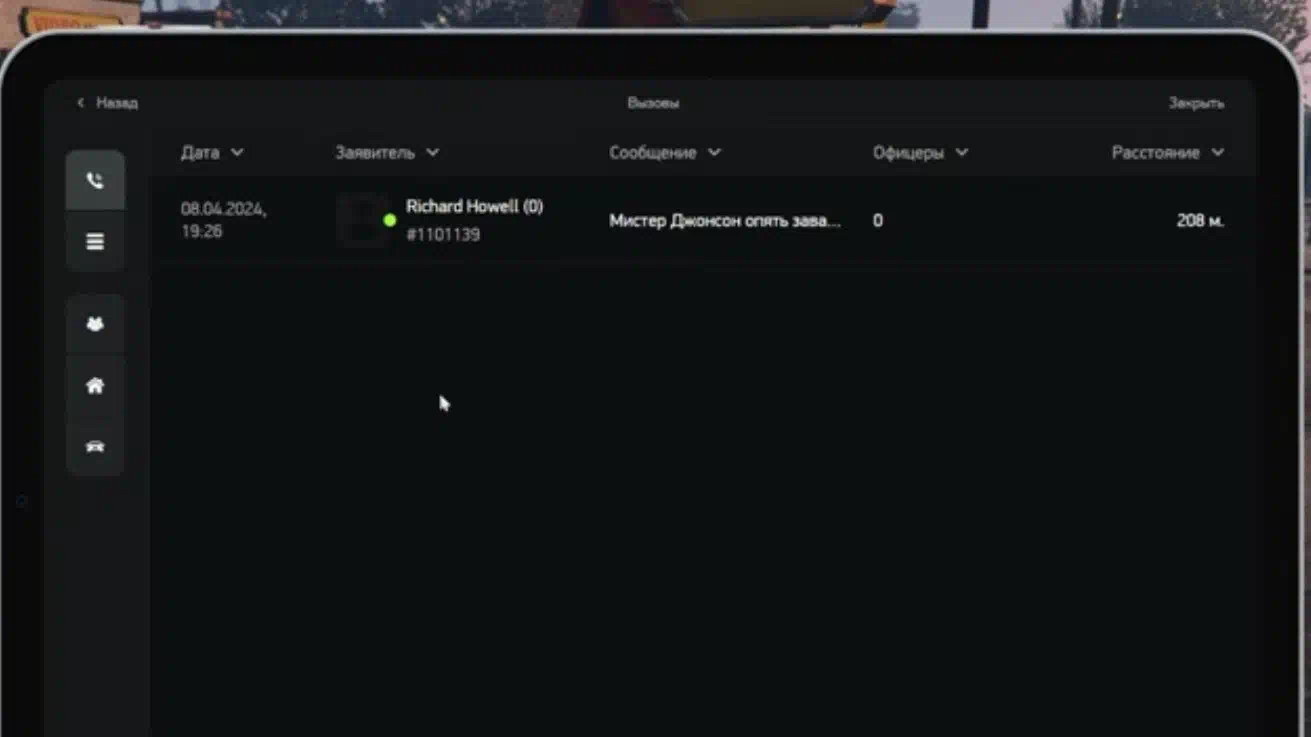1311x737 pixels.
Task: Click the Закрыть button
Action: click(1196, 103)
